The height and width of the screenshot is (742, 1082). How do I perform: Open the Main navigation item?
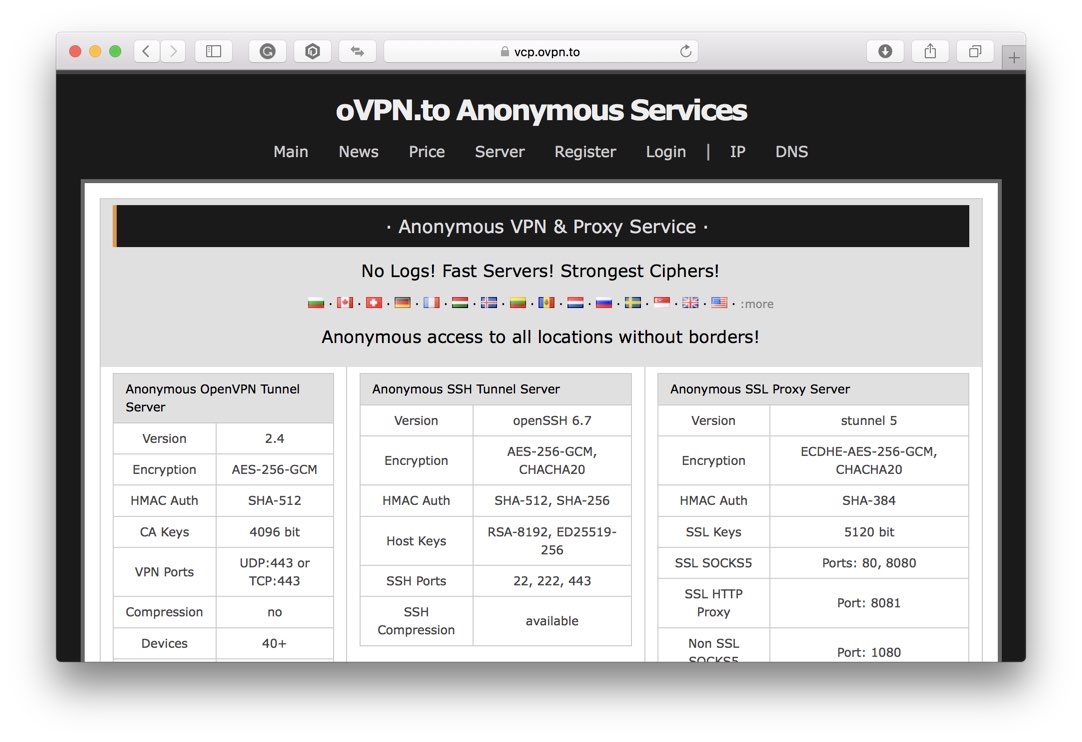point(291,152)
